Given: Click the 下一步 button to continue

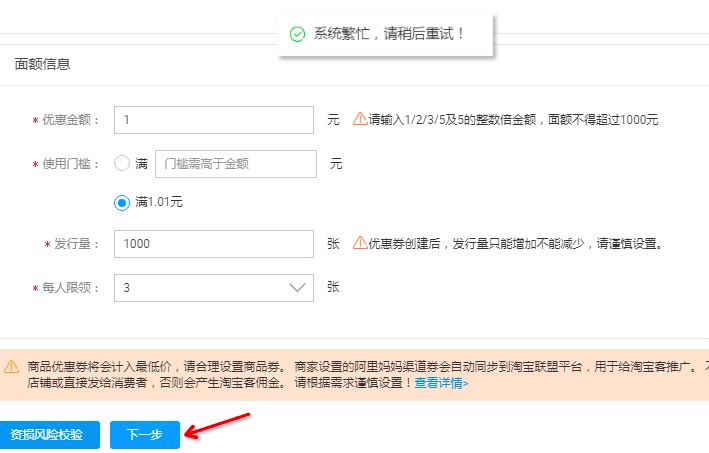Looking at the screenshot, I should click(144, 435).
